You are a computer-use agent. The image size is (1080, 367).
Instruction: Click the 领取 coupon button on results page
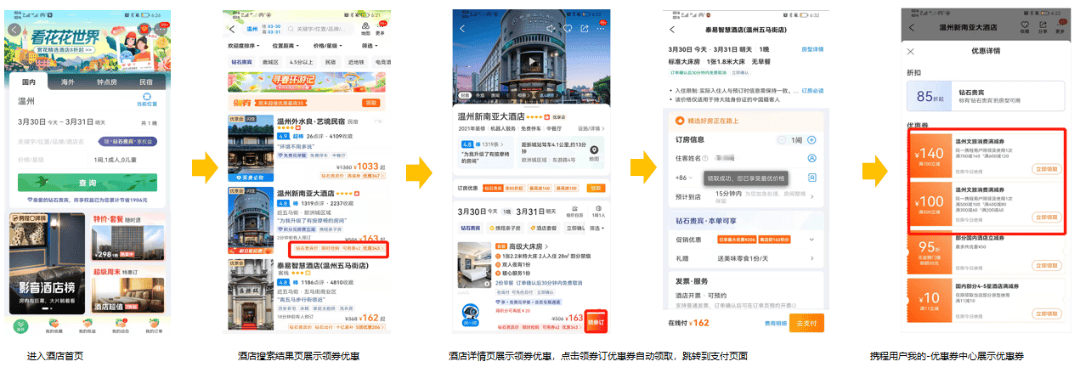(371, 103)
